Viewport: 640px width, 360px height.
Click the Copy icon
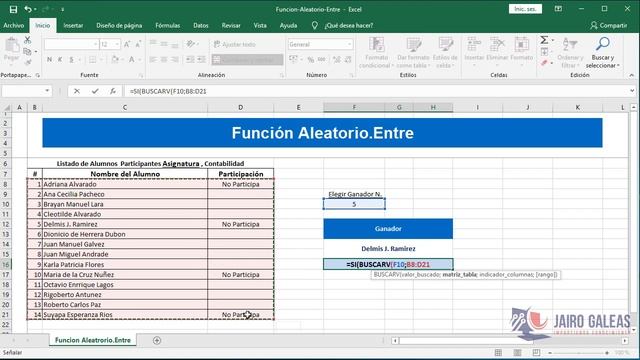point(27,51)
